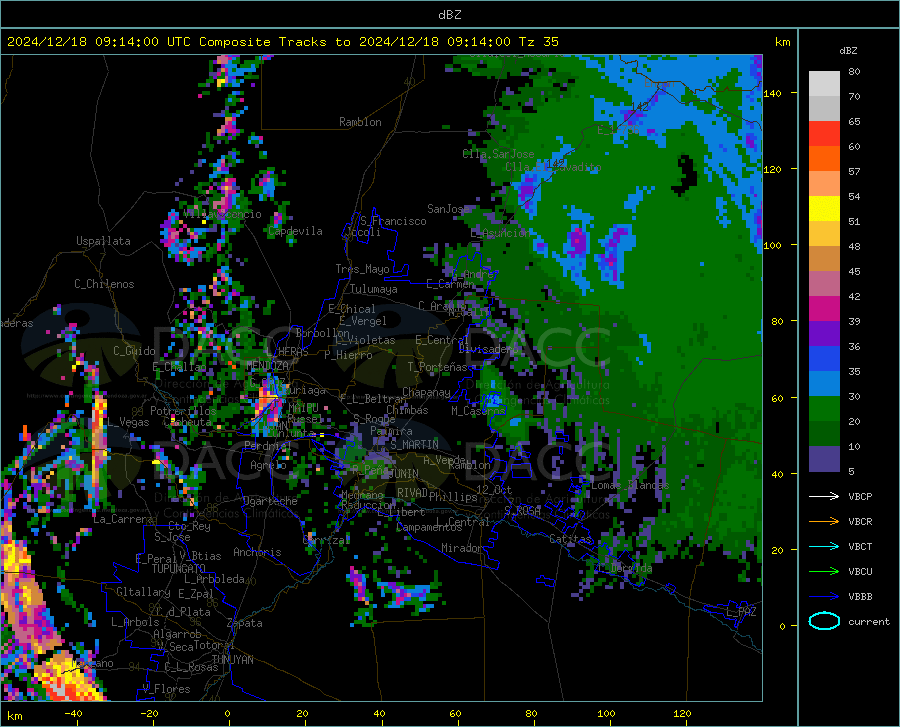Select the Anchoris place label
900x727 pixels.
point(257,553)
